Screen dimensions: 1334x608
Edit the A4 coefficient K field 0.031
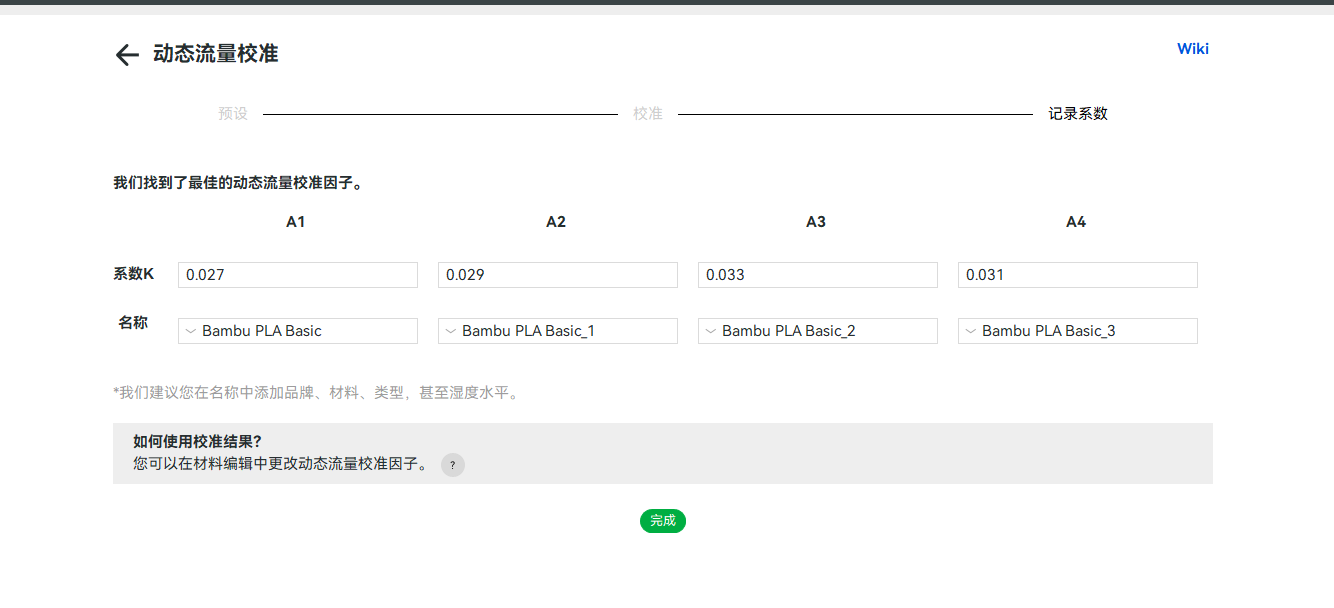pyautogui.click(x=1078, y=275)
